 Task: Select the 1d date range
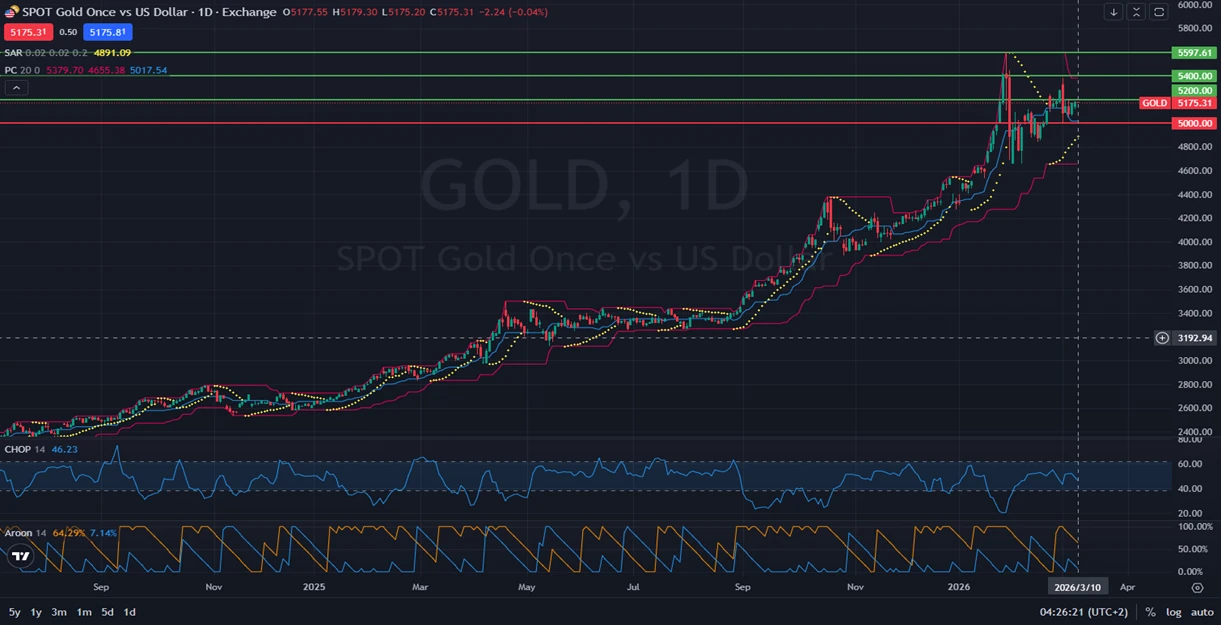pos(129,612)
